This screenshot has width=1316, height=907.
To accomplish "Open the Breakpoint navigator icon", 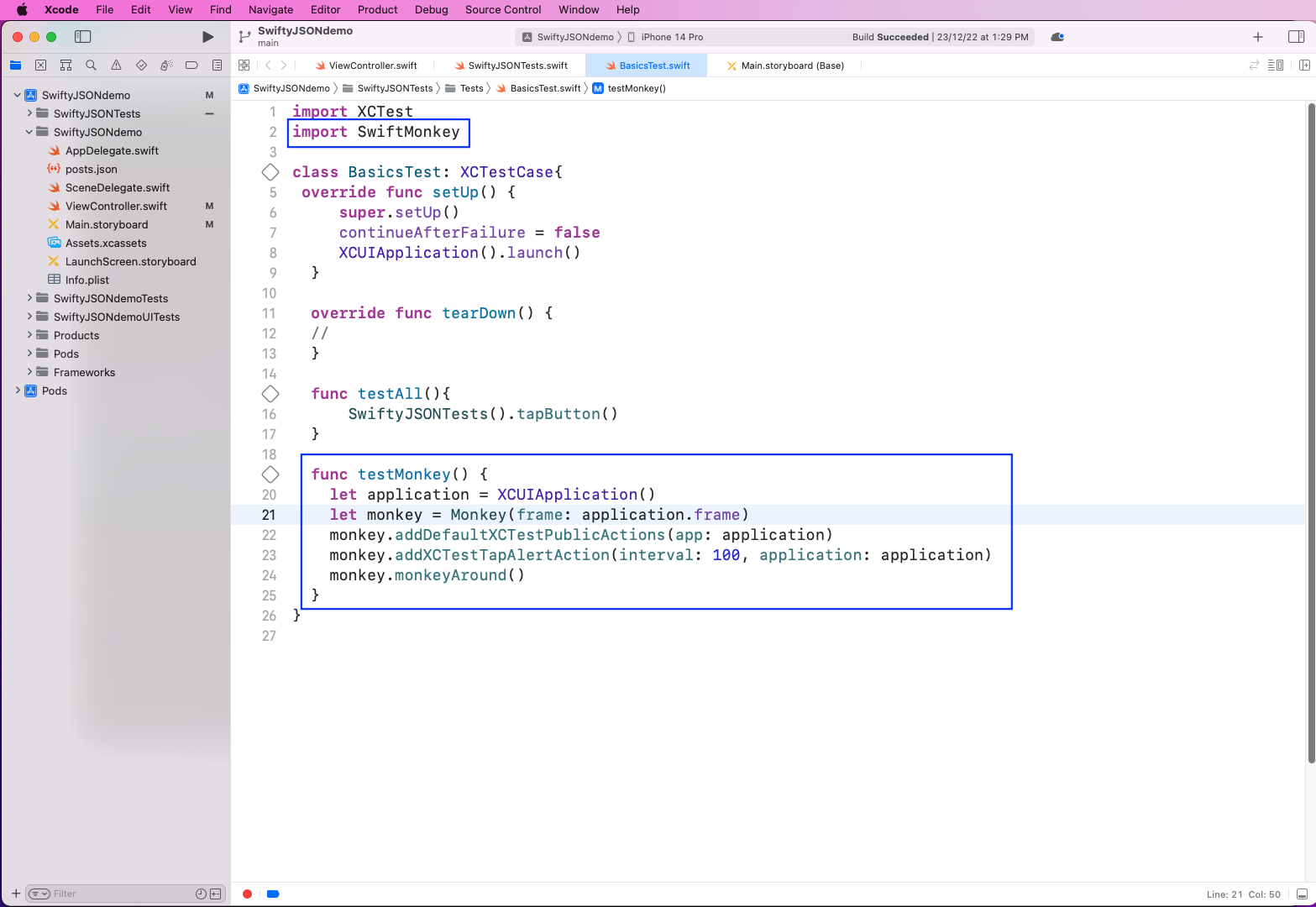I will point(191,66).
